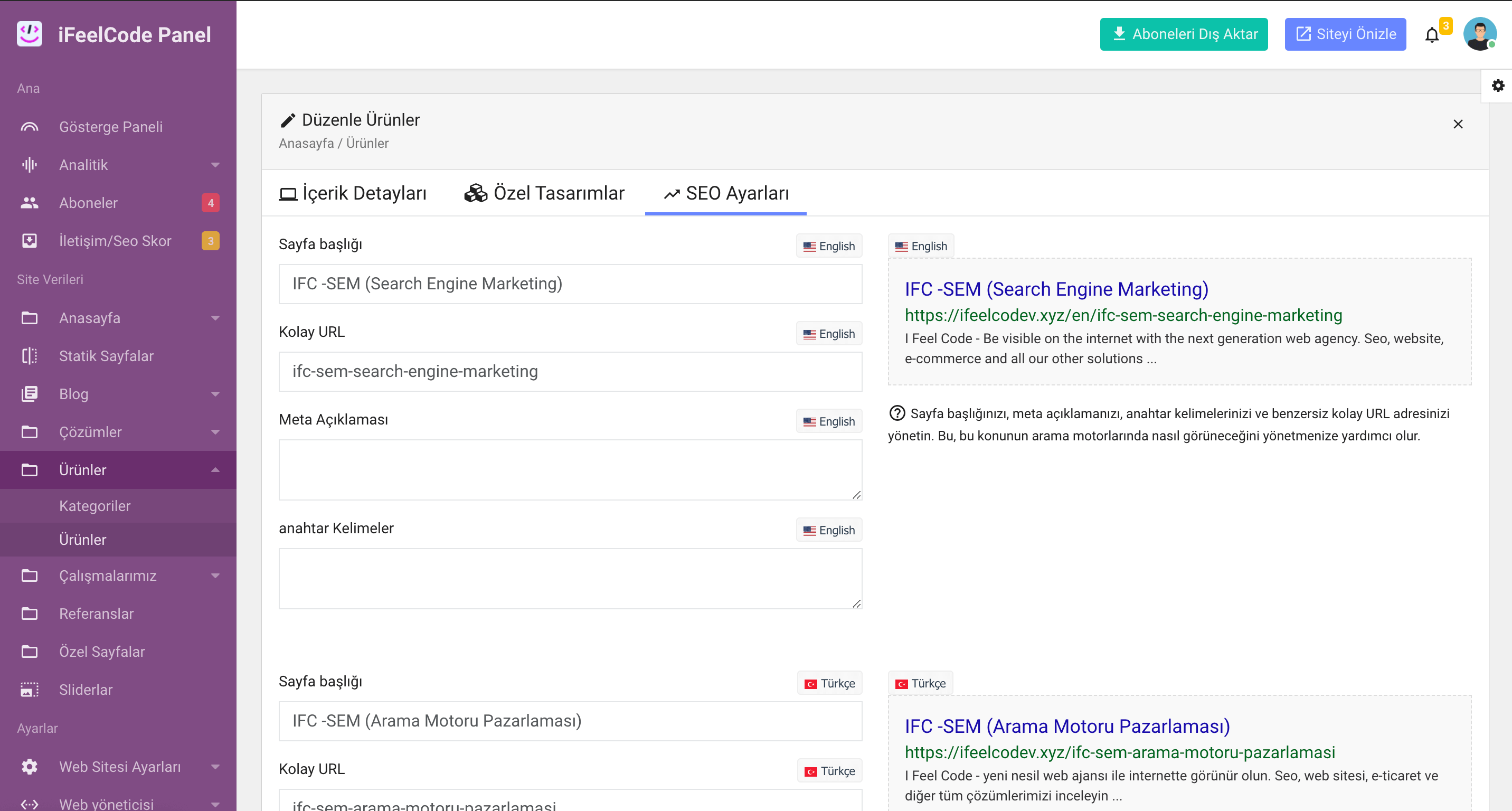Click Aboneleri Dış Aktar button
Viewport: 1512px width, 811px height.
(x=1183, y=34)
